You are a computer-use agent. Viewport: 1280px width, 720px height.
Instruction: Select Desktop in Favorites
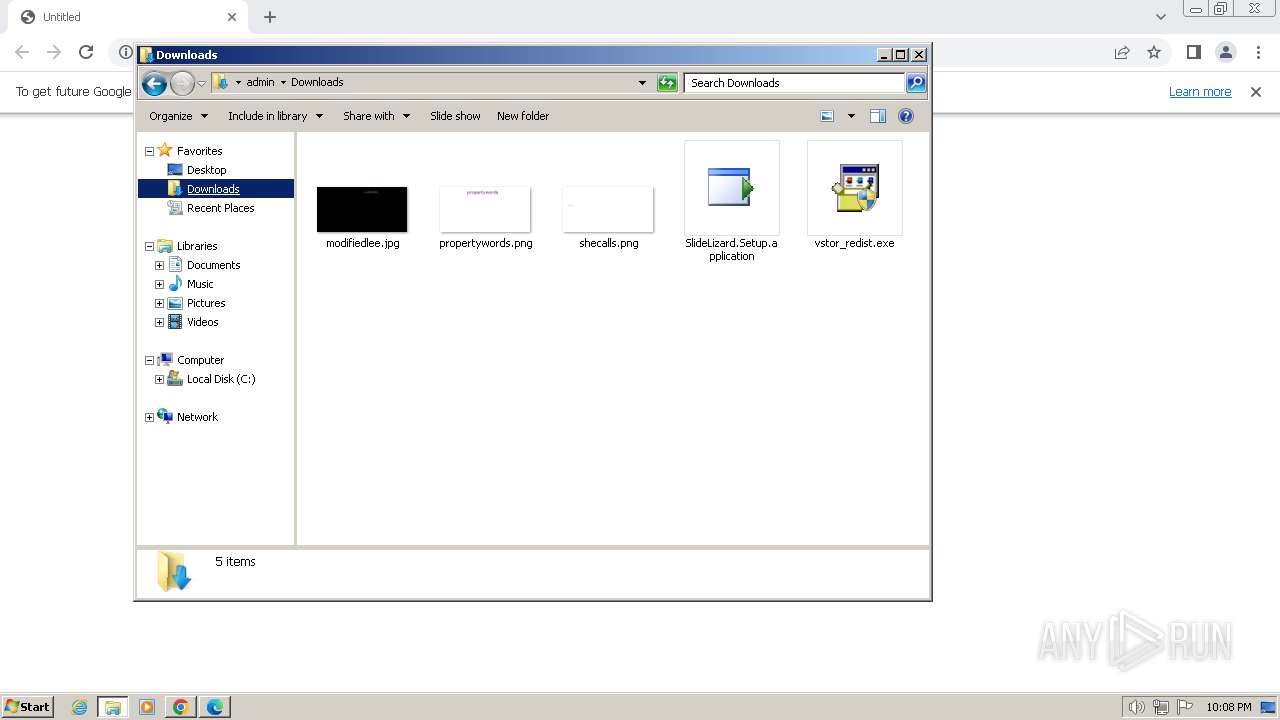206,170
